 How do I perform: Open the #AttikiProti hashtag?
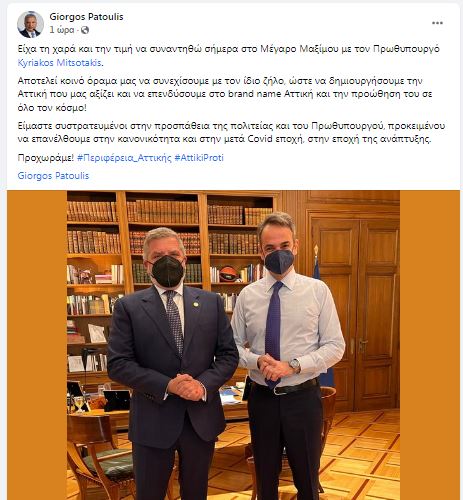199,158
